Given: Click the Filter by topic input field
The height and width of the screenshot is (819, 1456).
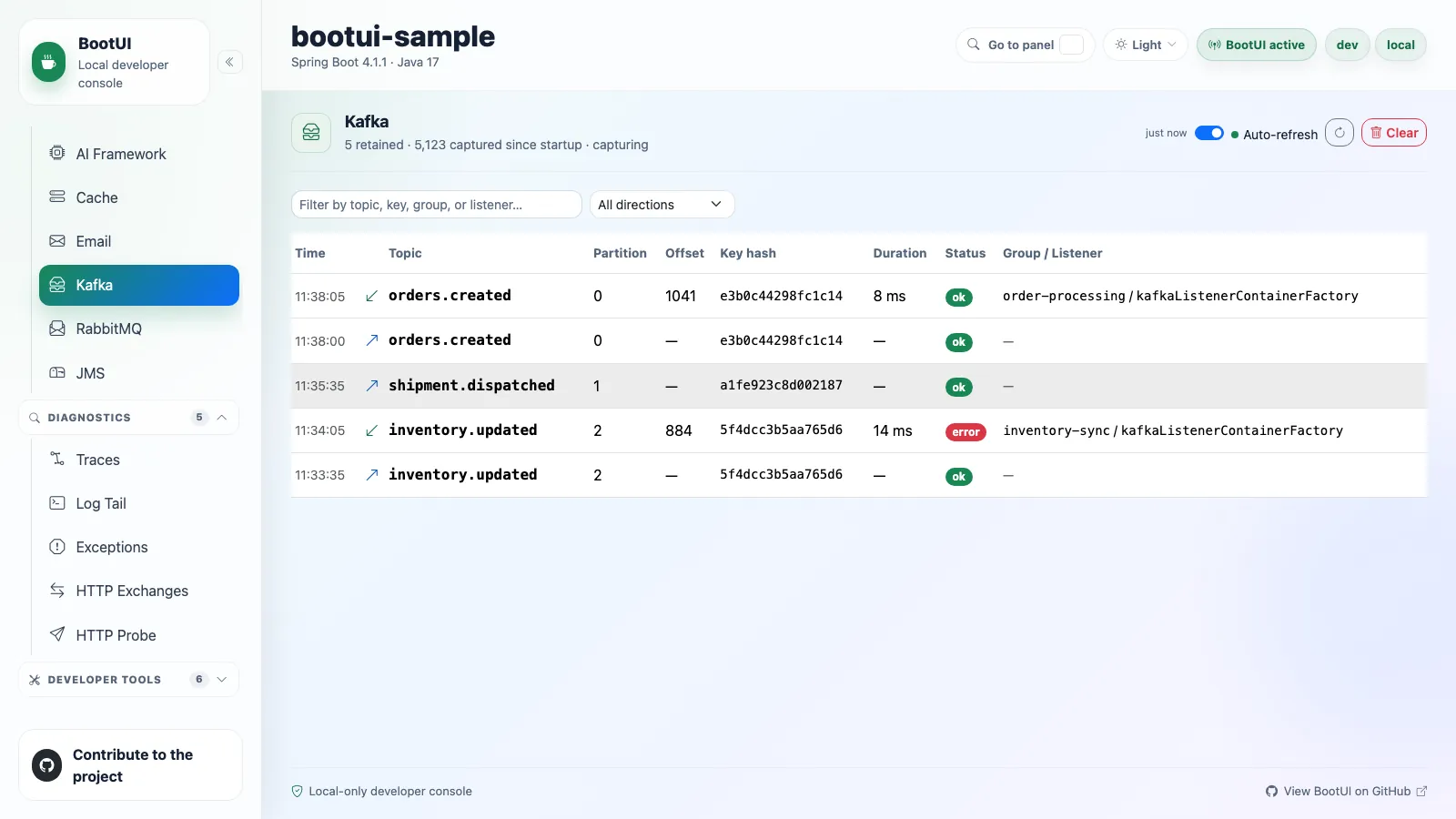Looking at the screenshot, I should [436, 205].
